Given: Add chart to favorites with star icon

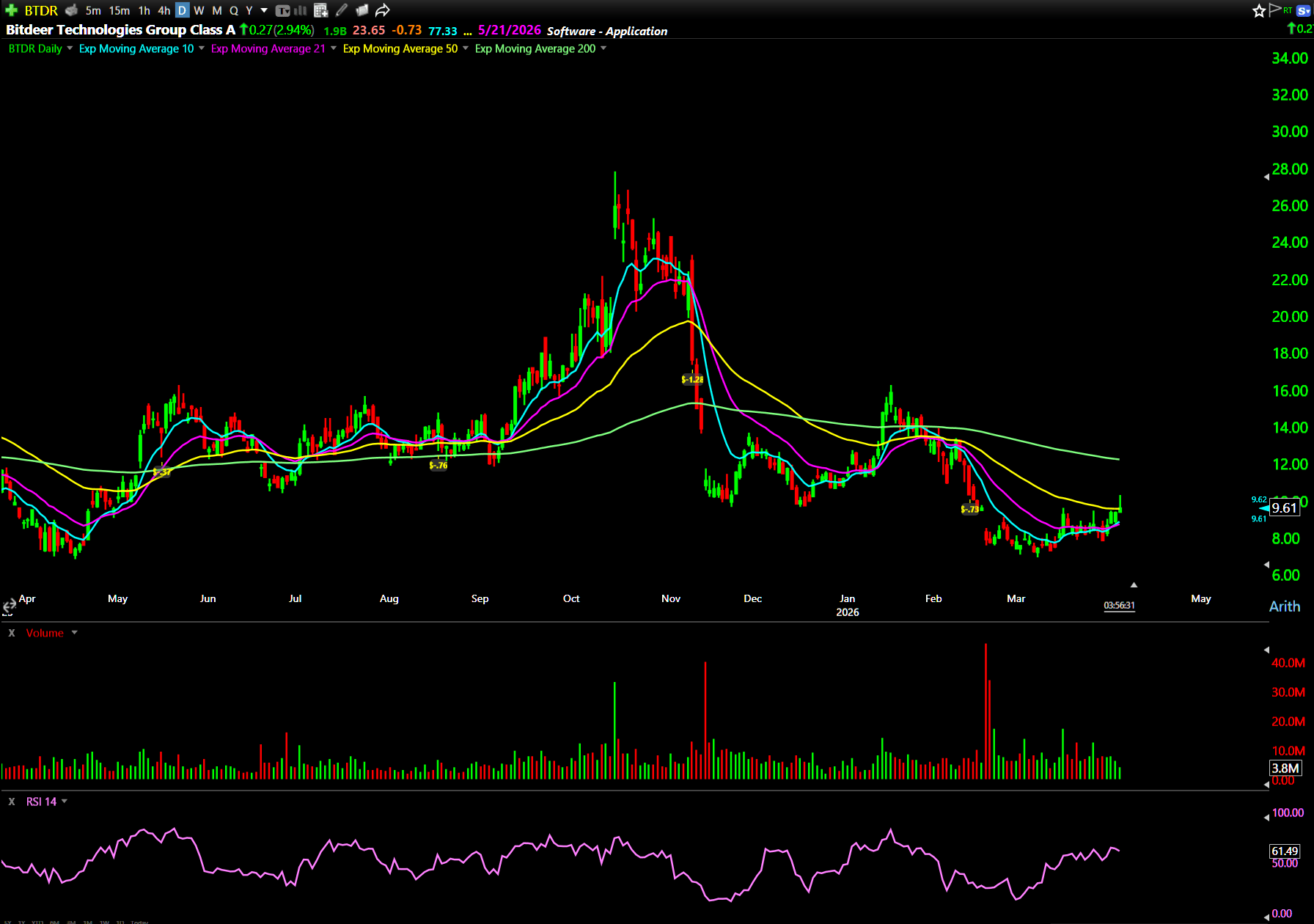Looking at the screenshot, I should tap(1259, 10).
